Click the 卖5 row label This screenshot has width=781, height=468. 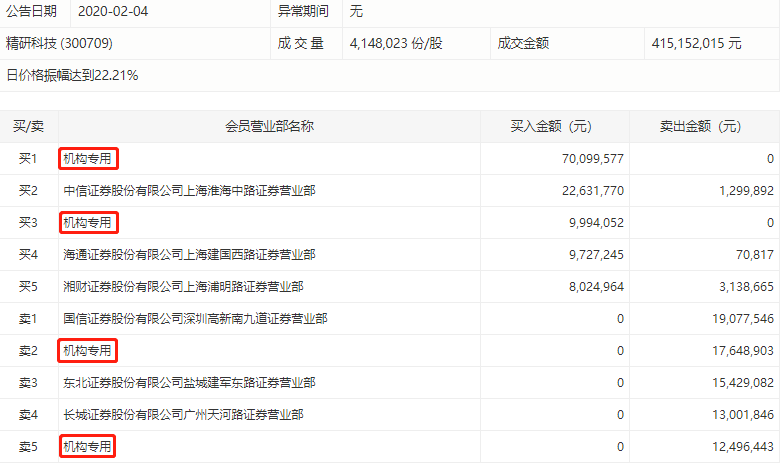pos(28,447)
